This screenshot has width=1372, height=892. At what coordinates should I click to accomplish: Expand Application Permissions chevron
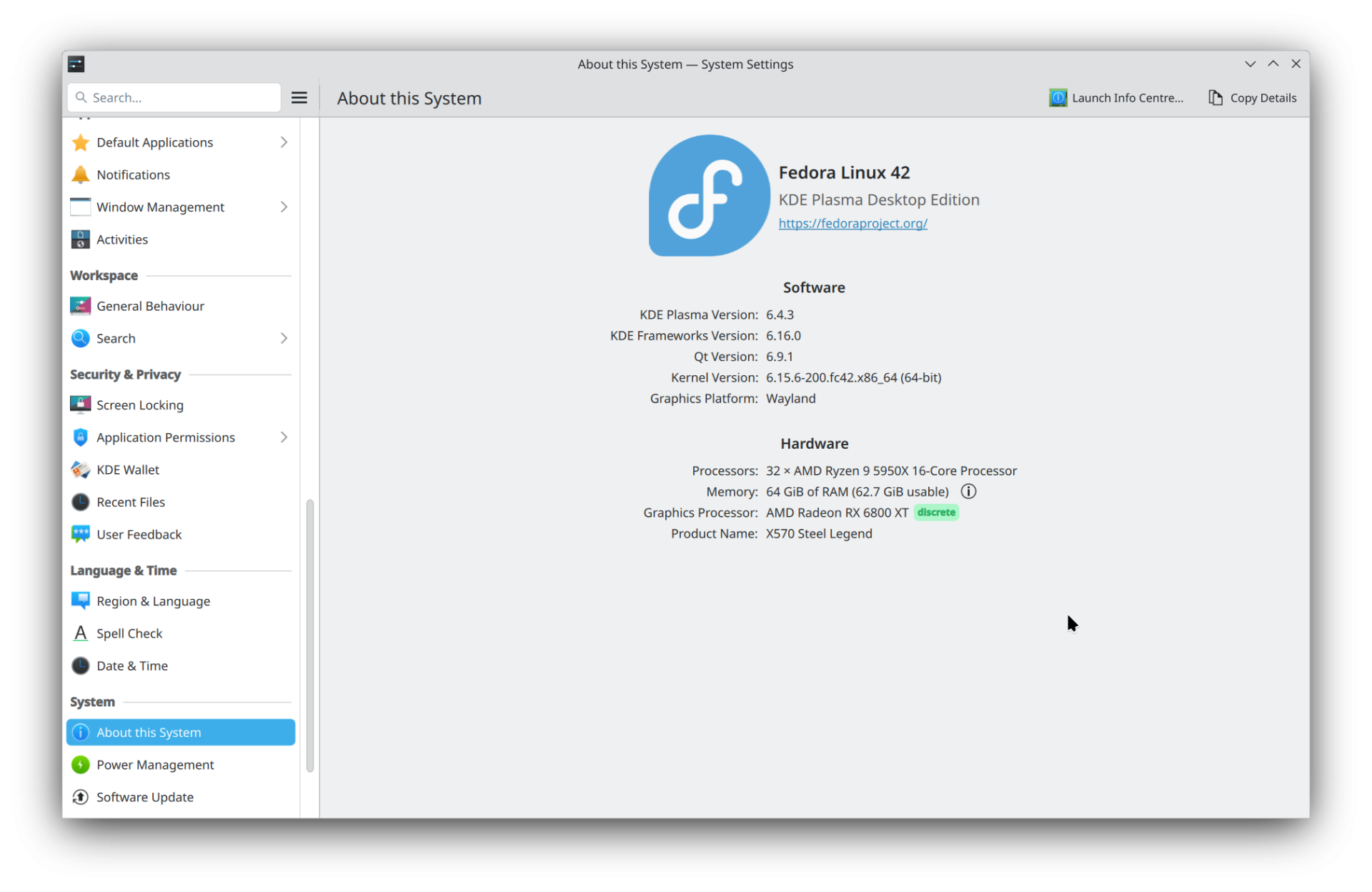284,437
